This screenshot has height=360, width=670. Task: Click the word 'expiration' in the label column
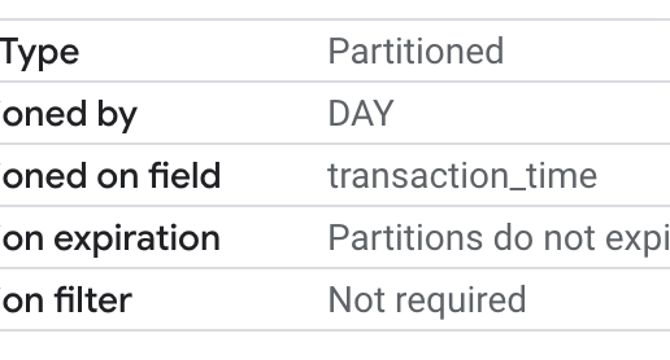[x=137, y=239]
